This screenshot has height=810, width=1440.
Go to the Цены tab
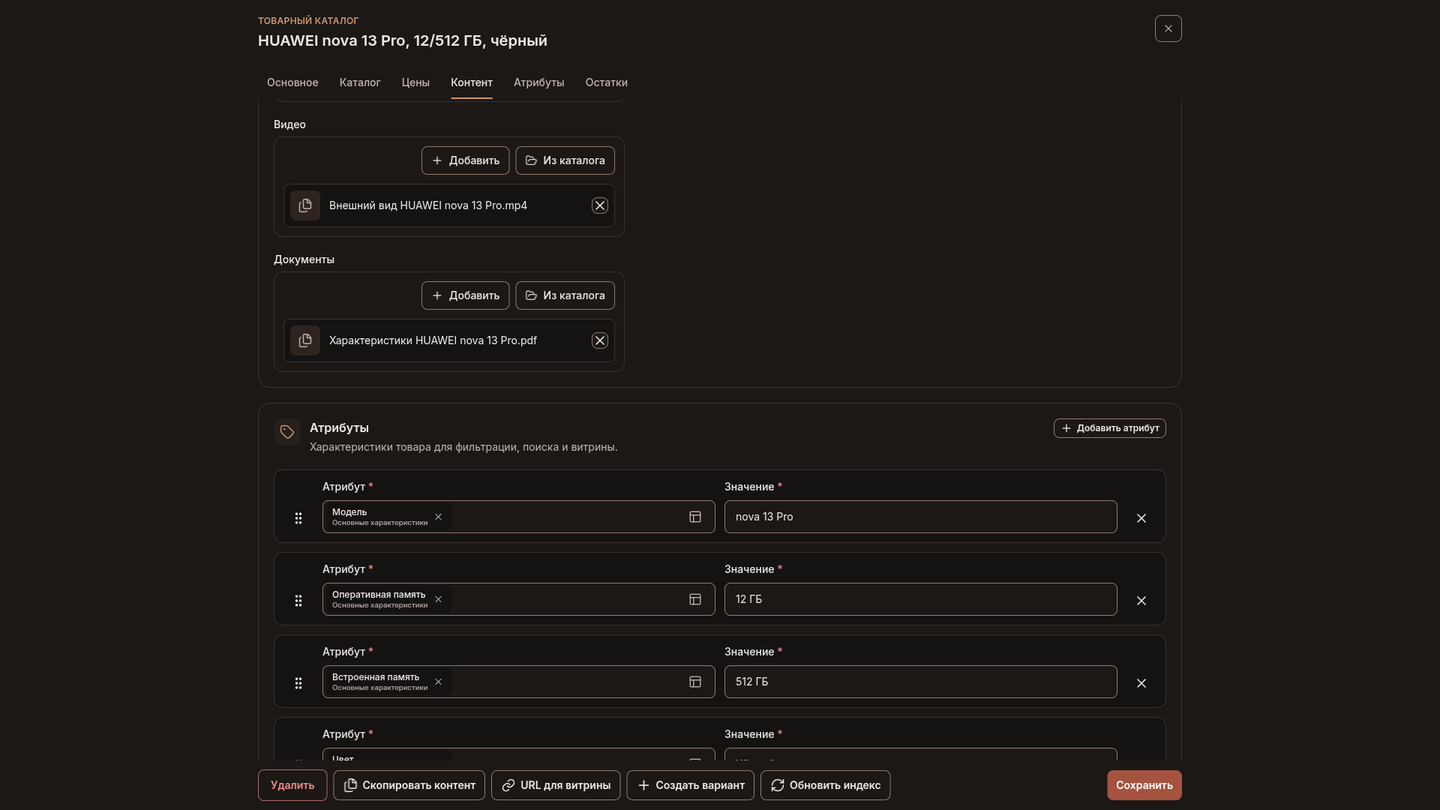pyautogui.click(x=416, y=82)
